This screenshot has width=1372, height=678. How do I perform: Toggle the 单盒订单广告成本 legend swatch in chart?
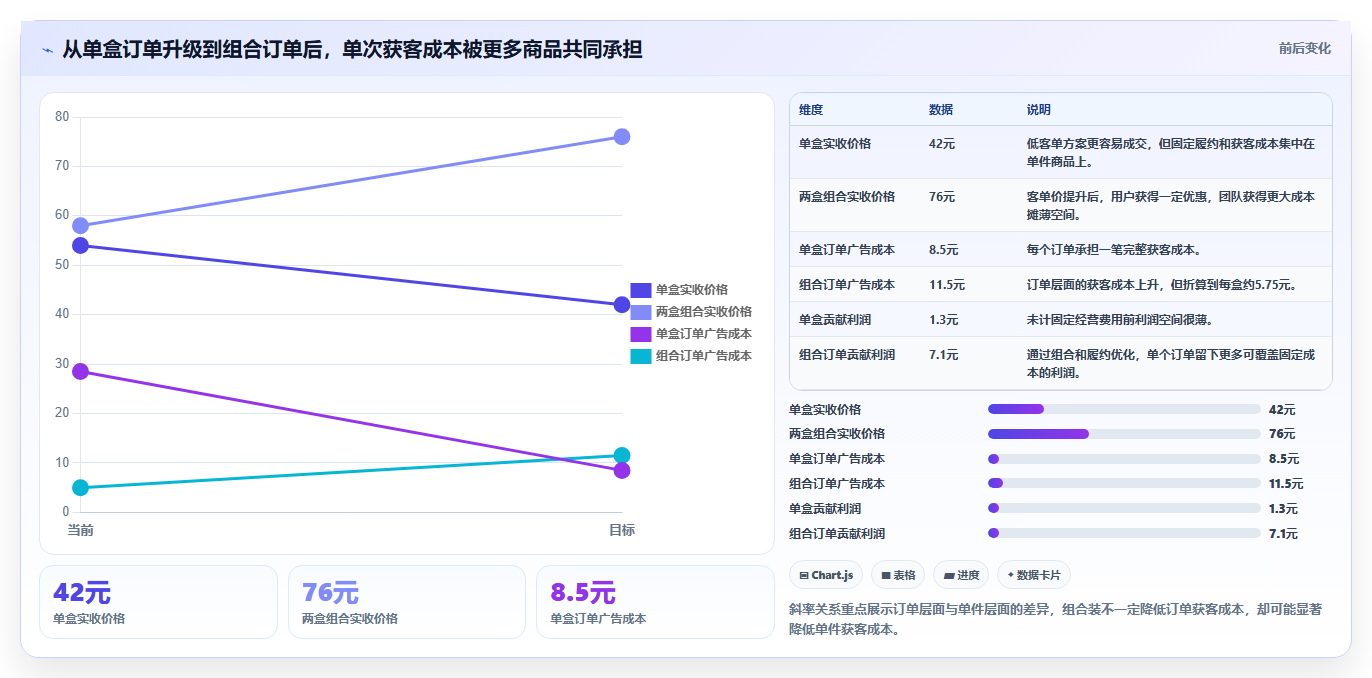pos(640,334)
